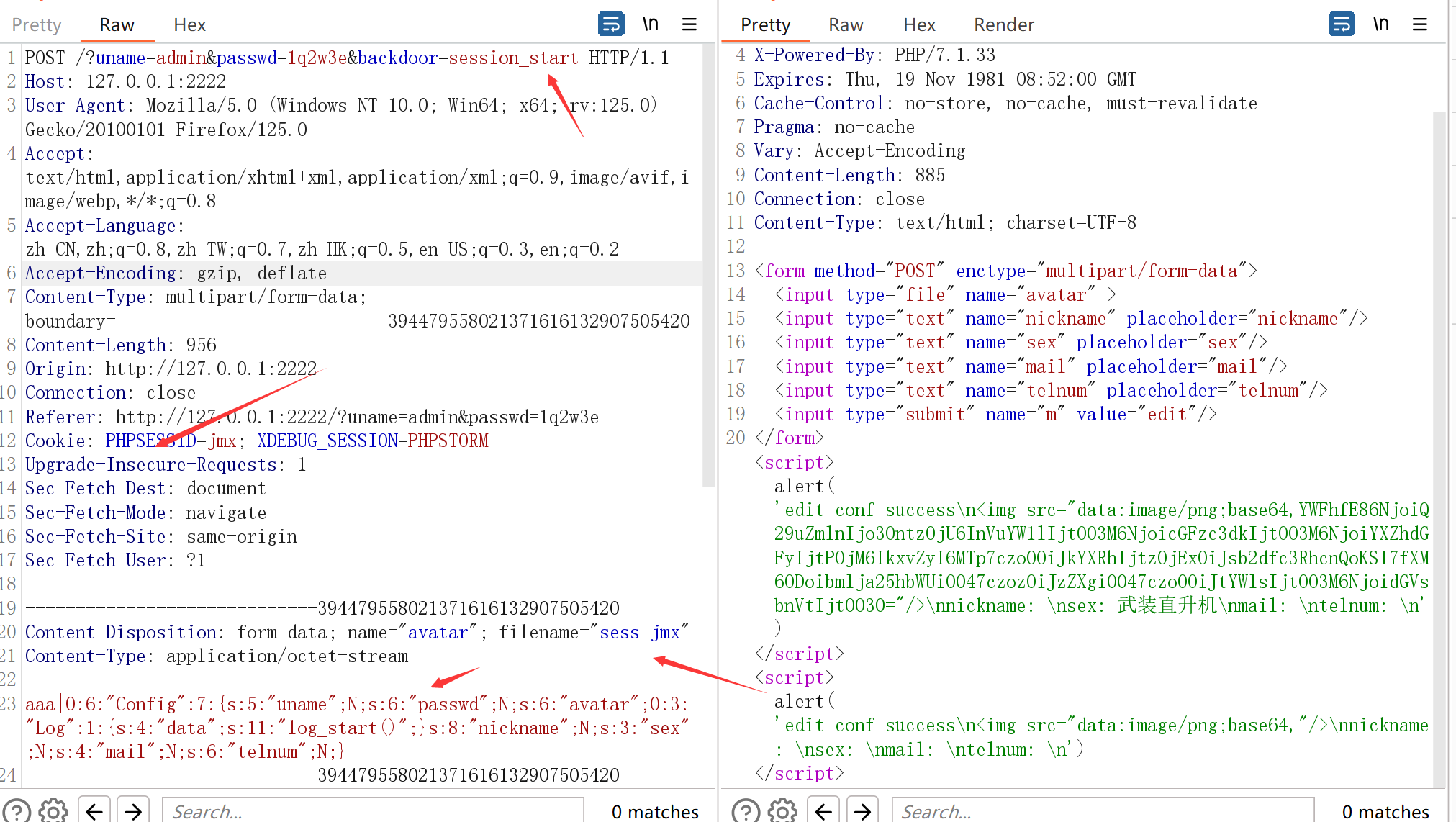Image resolution: width=1456 pixels, height=822 pixels.
Task: Switch response panel to Raw tab
Action: click(x=846, y=25)
